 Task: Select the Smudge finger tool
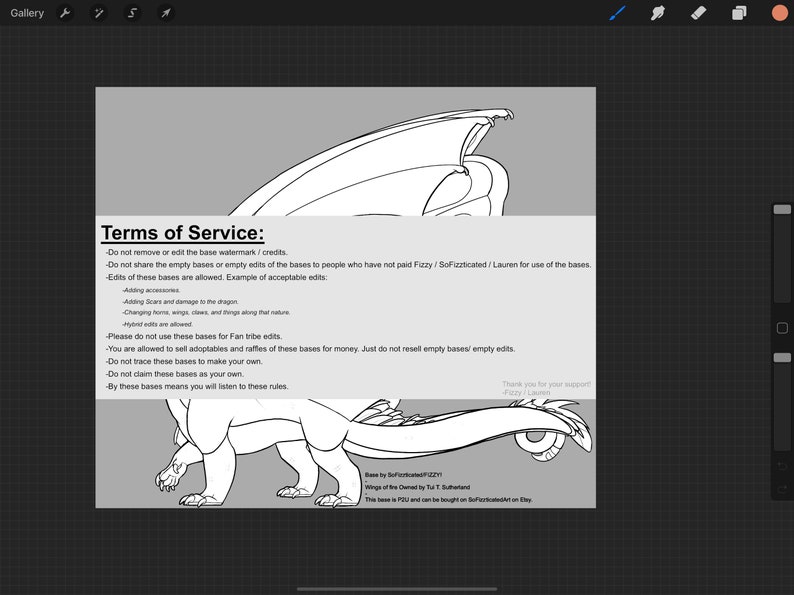657,13
